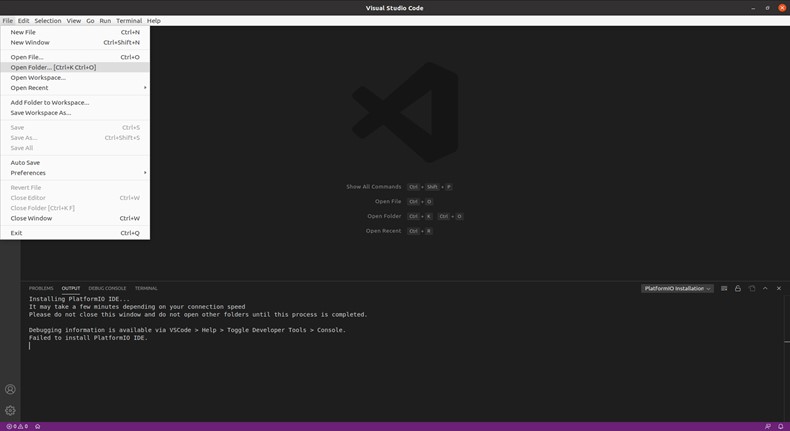Screen dimensions: 790x431
Task: Click the 'Failed to install PlatformIO IDE.' line
Action: [88, 338]
